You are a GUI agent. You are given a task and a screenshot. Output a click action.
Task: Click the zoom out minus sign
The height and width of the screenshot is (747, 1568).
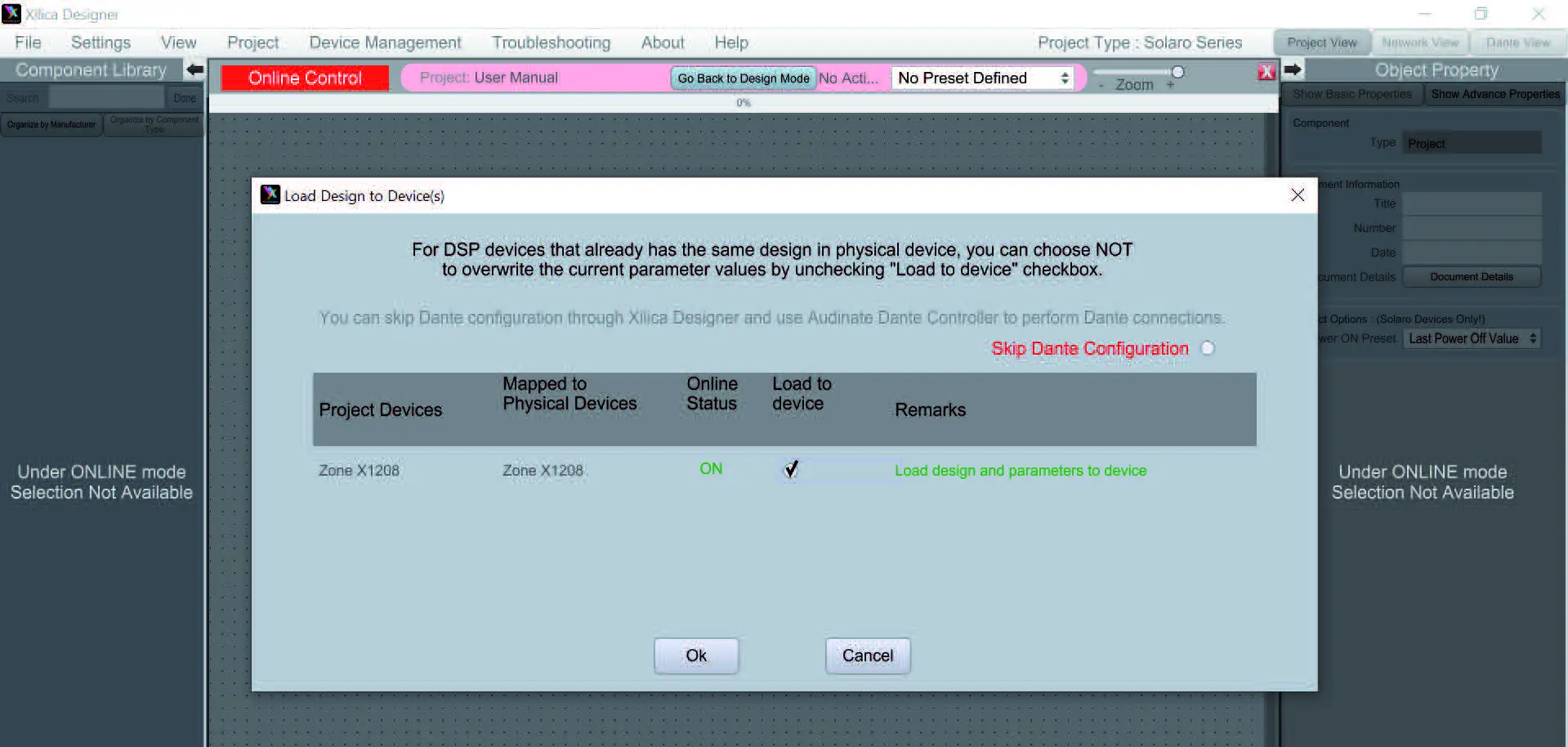click(x=1101, y=85)
